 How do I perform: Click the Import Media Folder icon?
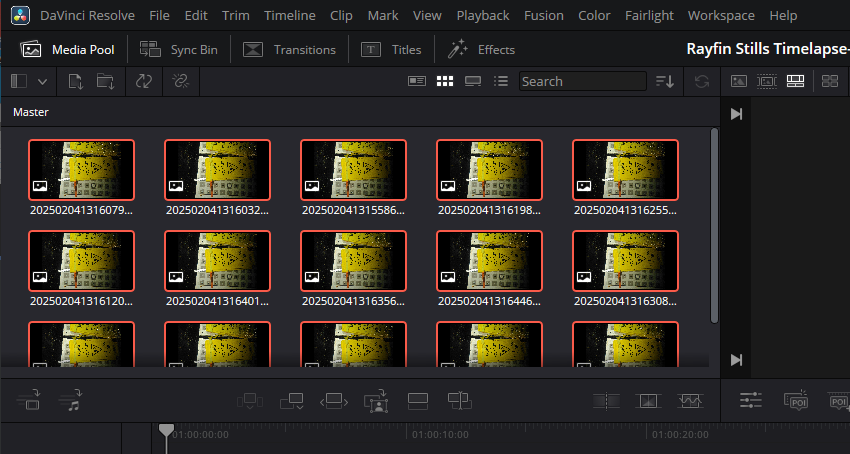point(104,82)
